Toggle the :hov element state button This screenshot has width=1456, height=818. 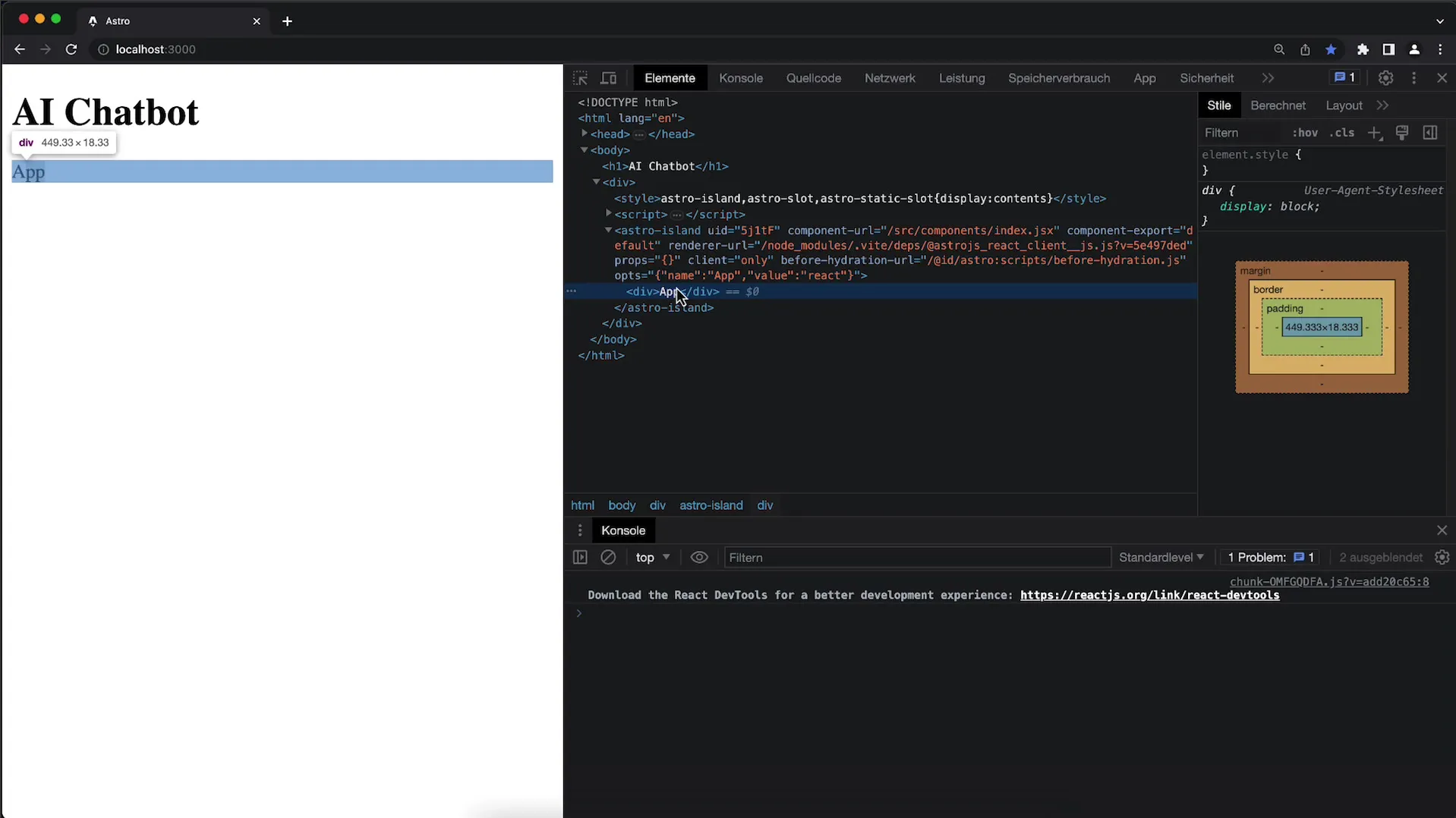click(1305, 133)
